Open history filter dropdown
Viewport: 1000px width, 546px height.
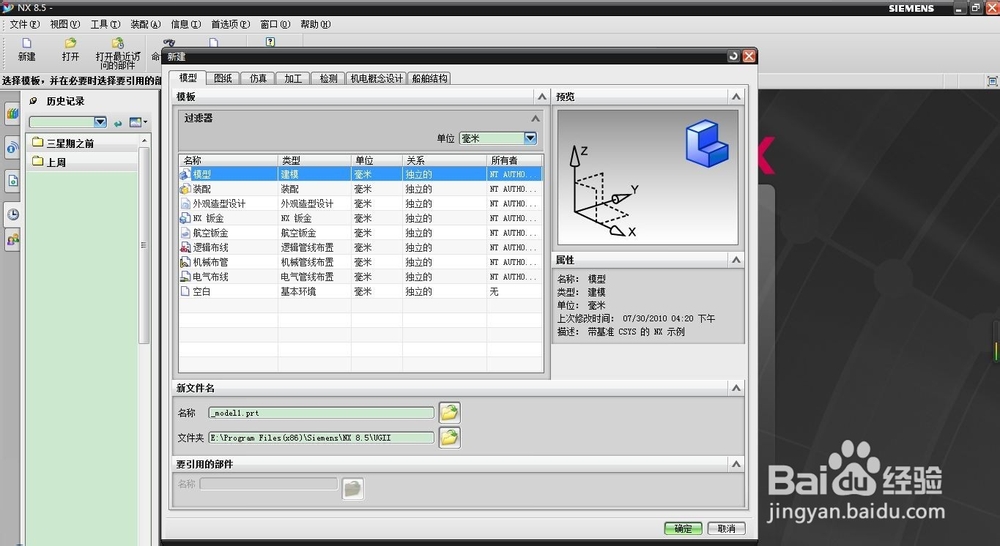coord(100,122)
